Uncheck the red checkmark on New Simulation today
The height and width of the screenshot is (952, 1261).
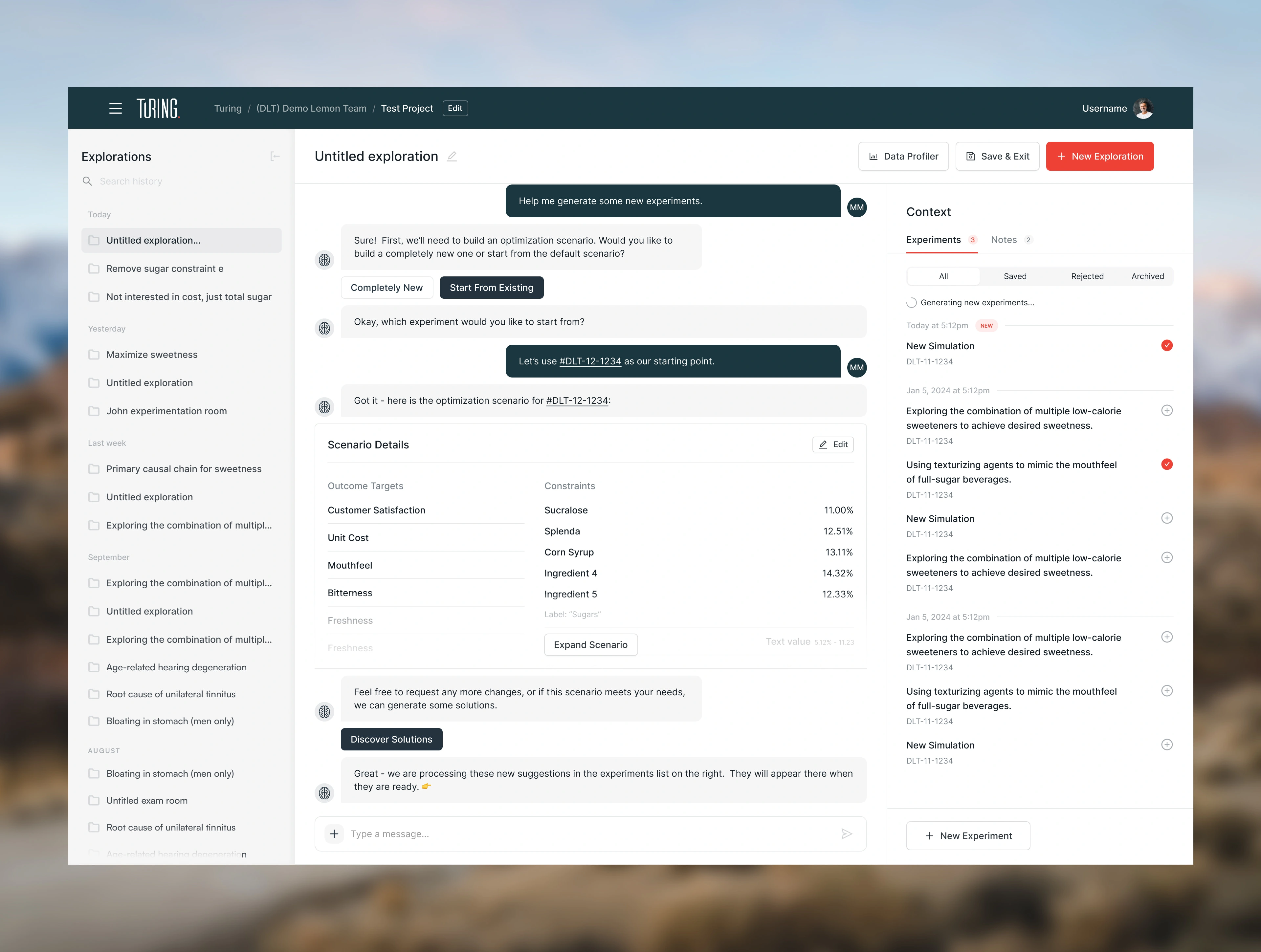tap(1166, 345)
